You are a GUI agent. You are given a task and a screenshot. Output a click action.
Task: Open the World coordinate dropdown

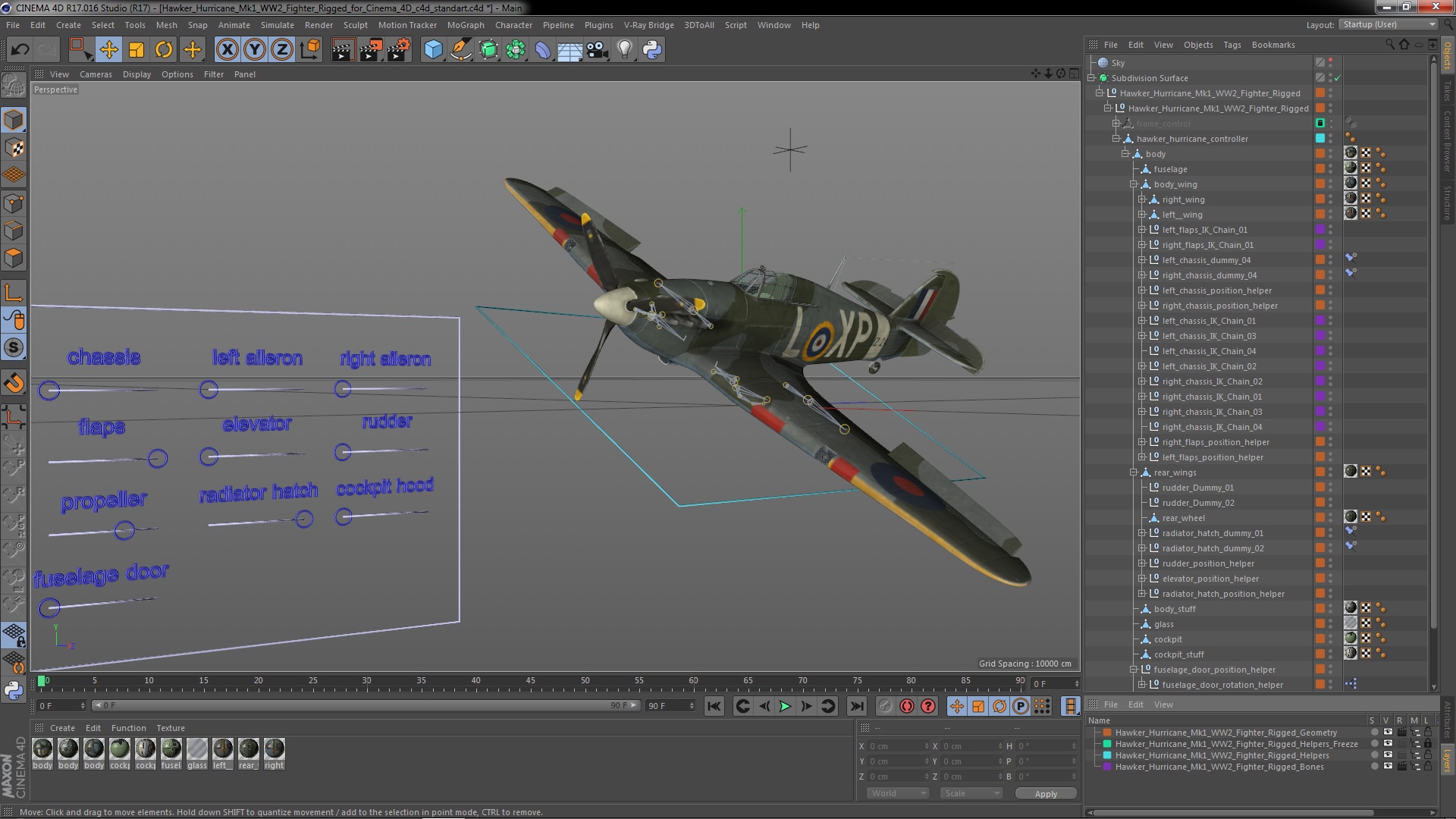pyautogui.click(x=898, y=794)
